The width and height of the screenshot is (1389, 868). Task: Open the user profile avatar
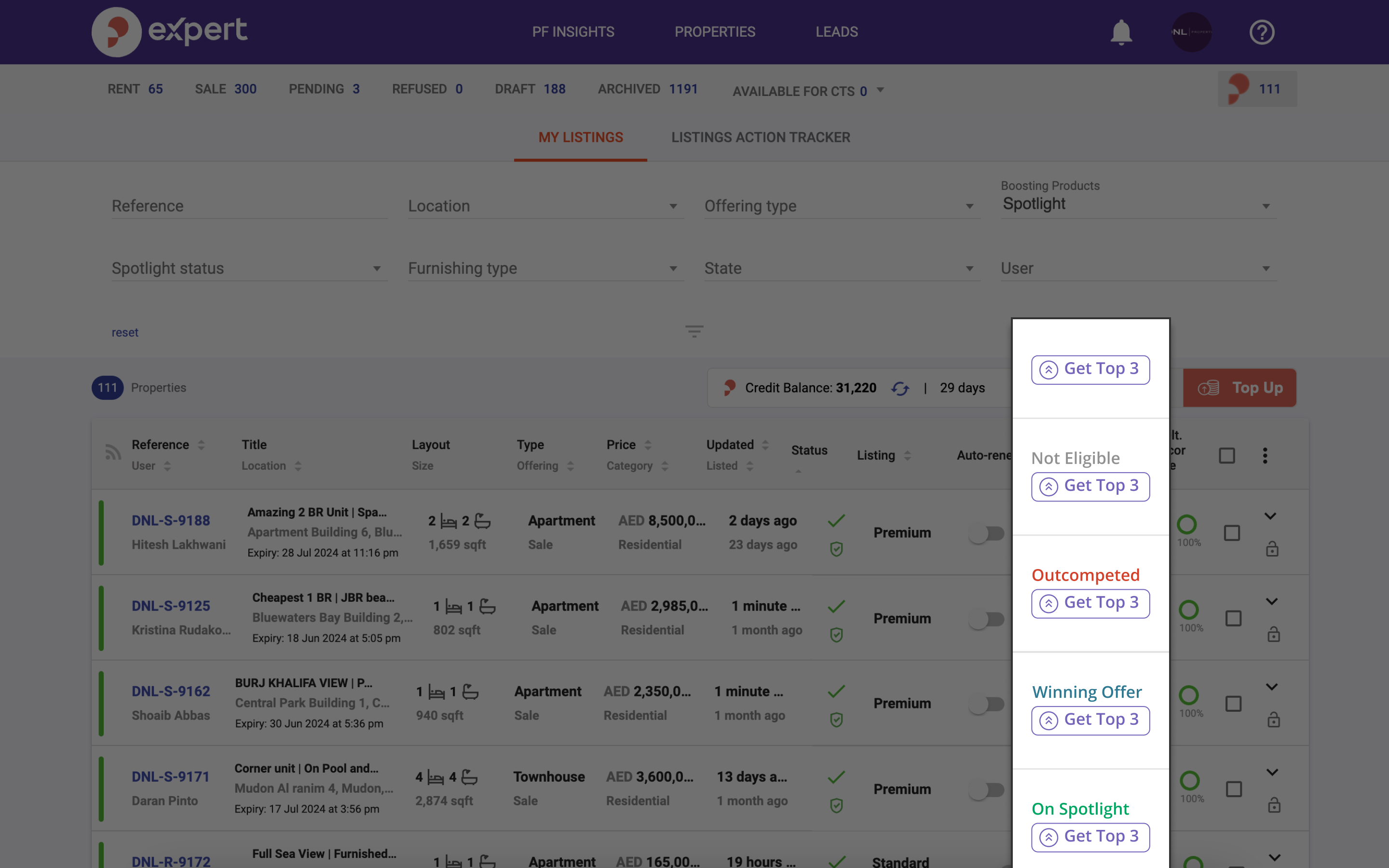[1191, 32]
